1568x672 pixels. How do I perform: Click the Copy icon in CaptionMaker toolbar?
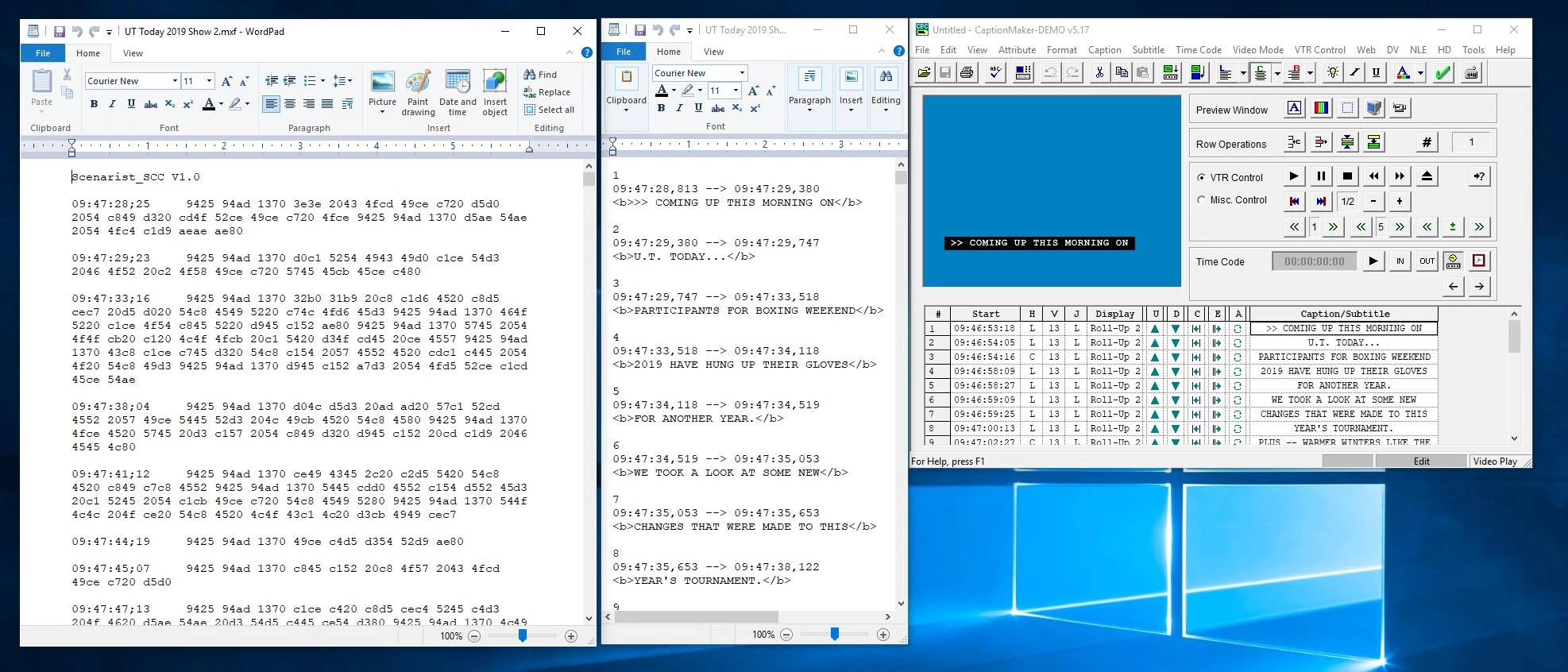coord(1121,73)
